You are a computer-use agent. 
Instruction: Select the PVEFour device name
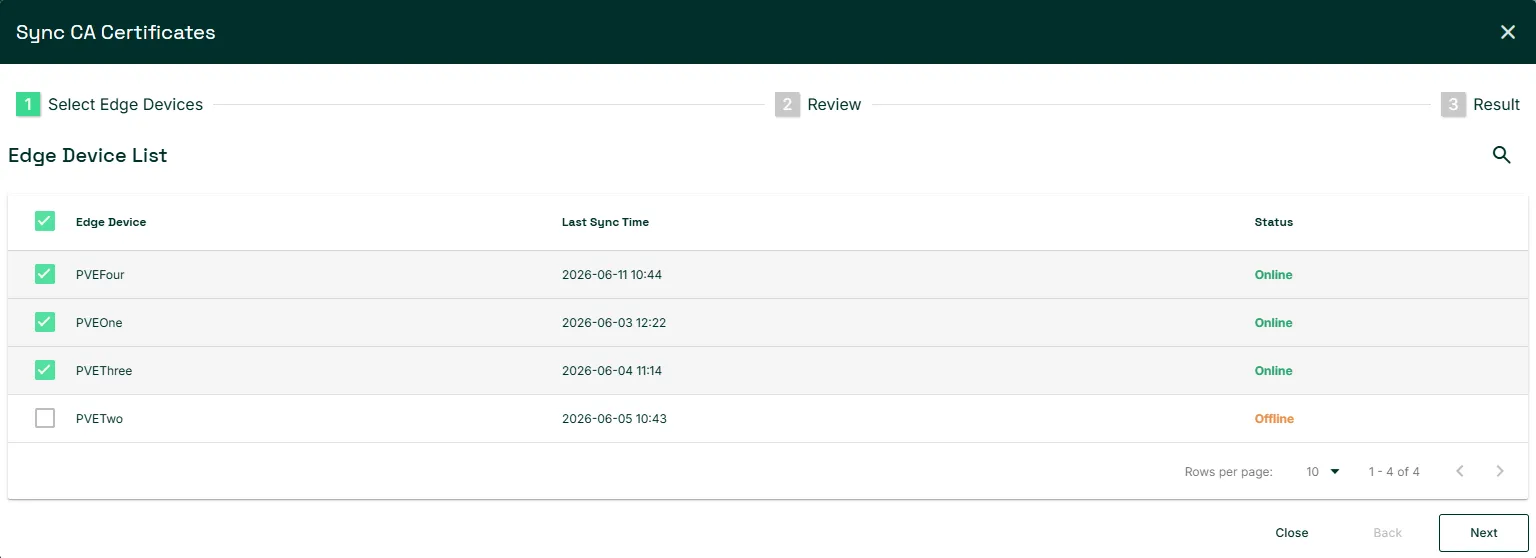tap(100, 275)
